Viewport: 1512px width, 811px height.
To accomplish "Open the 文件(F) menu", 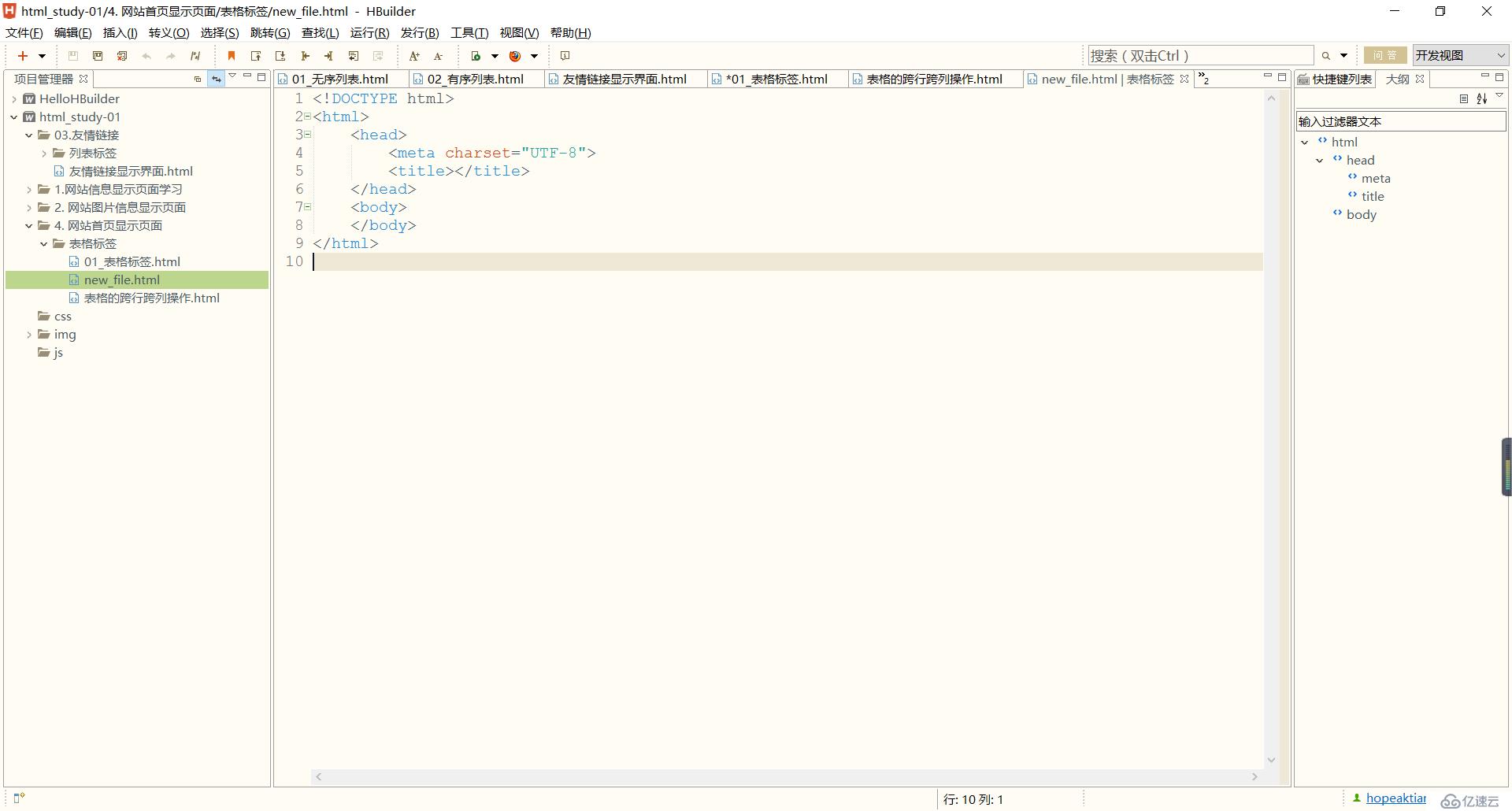I will 24,32.
